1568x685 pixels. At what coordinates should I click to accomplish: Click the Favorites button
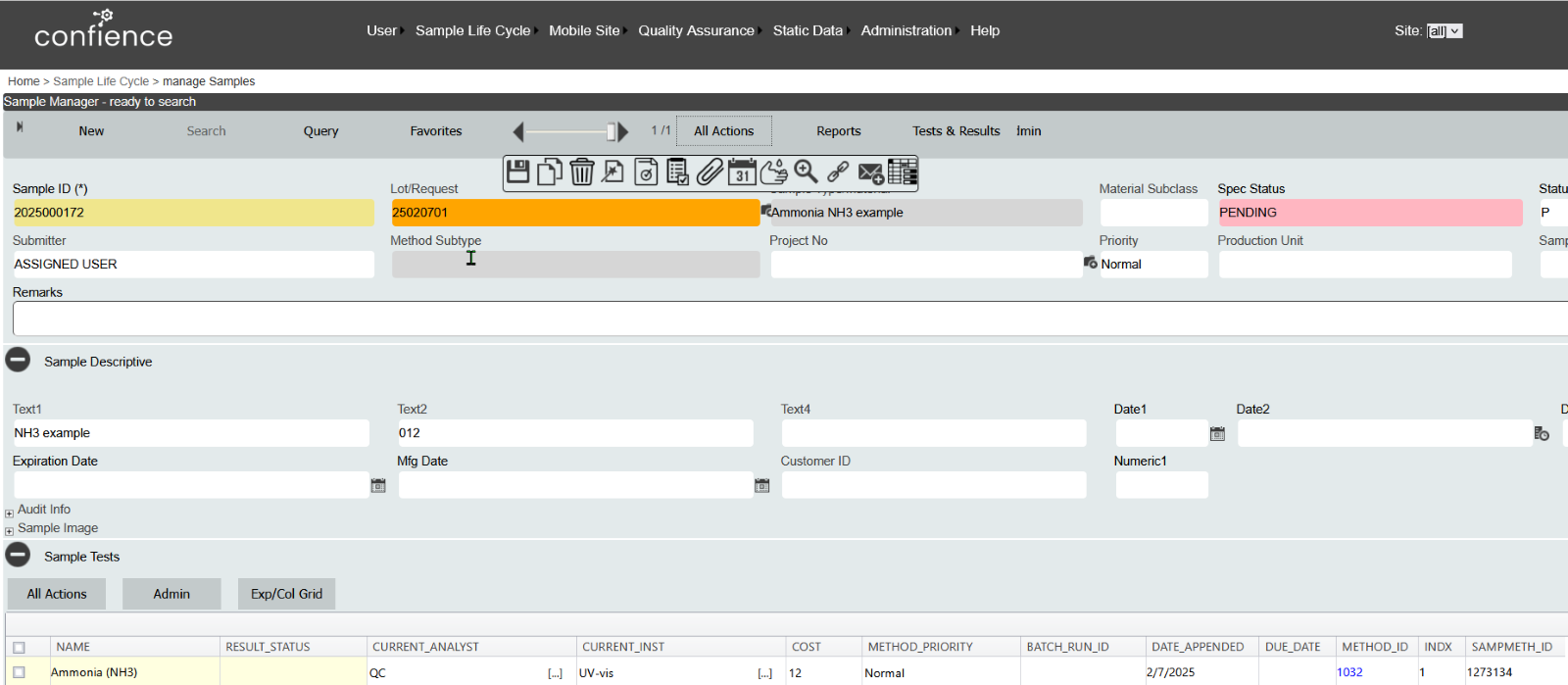point(436,131)
